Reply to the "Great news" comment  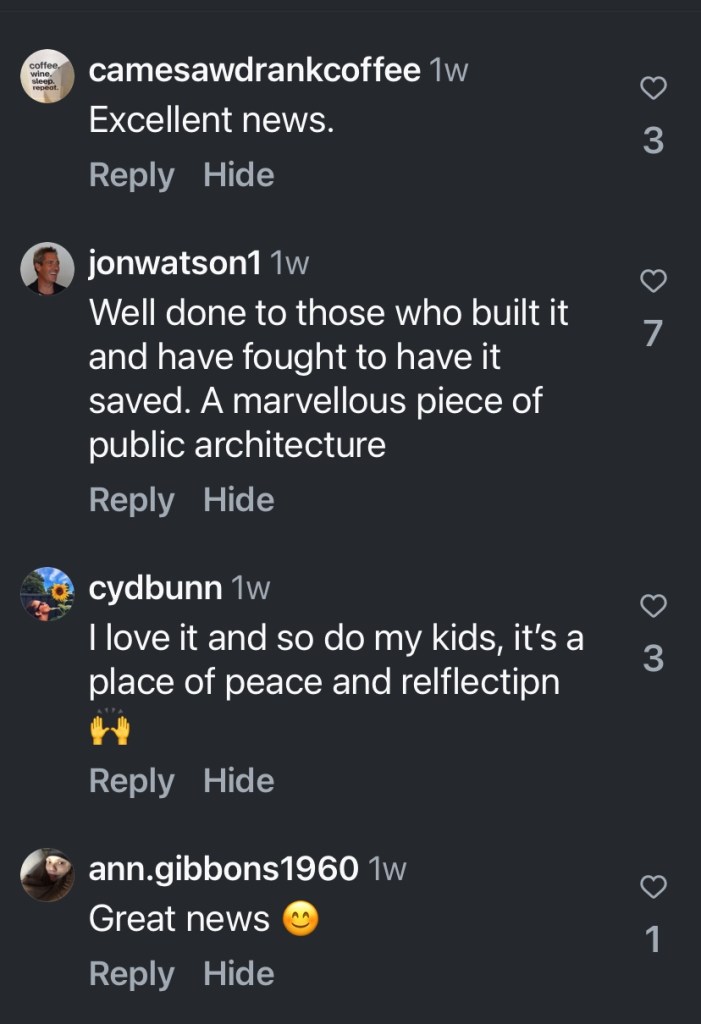pyautogui.click(x=131, y=973)
